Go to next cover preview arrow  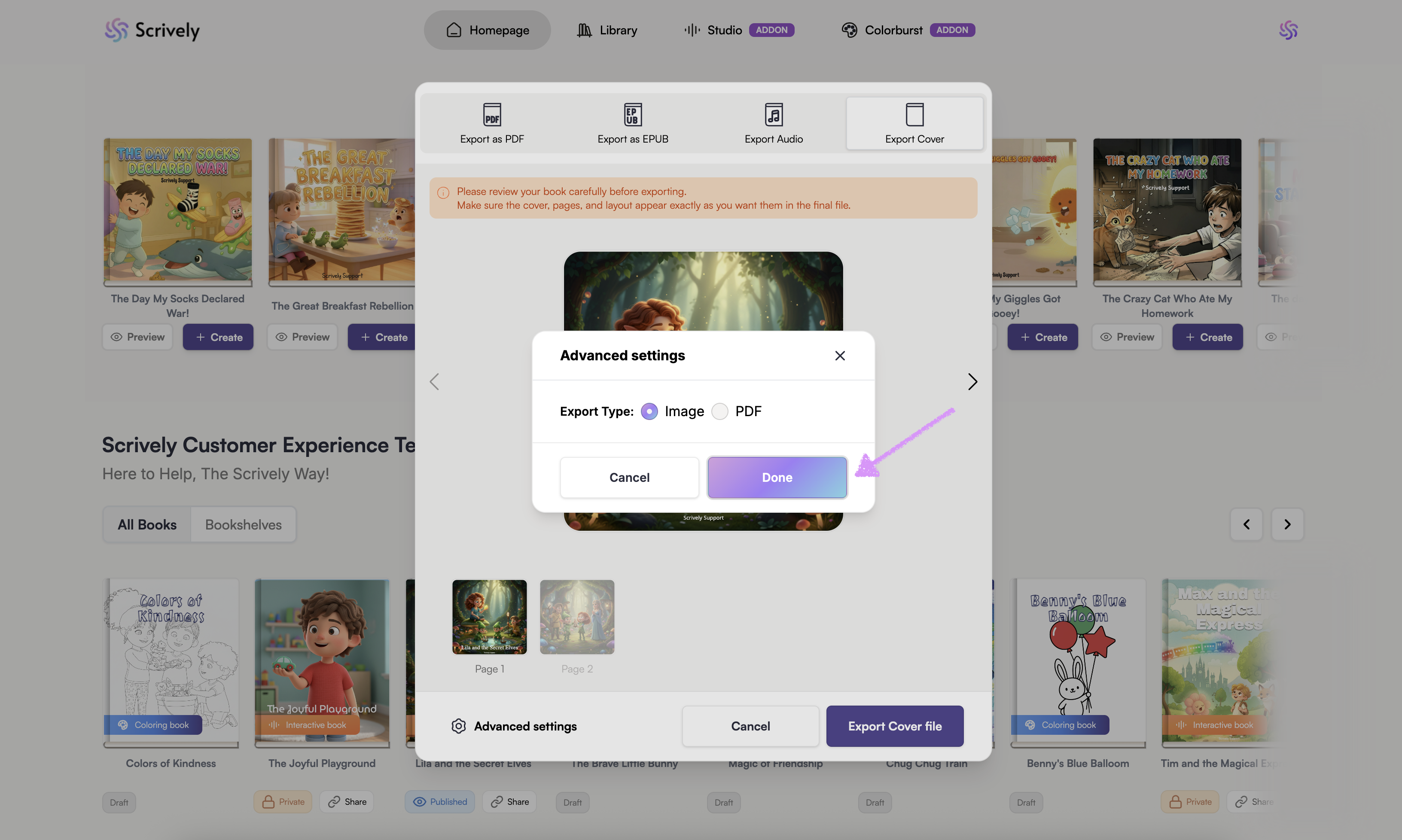point(972,381)
